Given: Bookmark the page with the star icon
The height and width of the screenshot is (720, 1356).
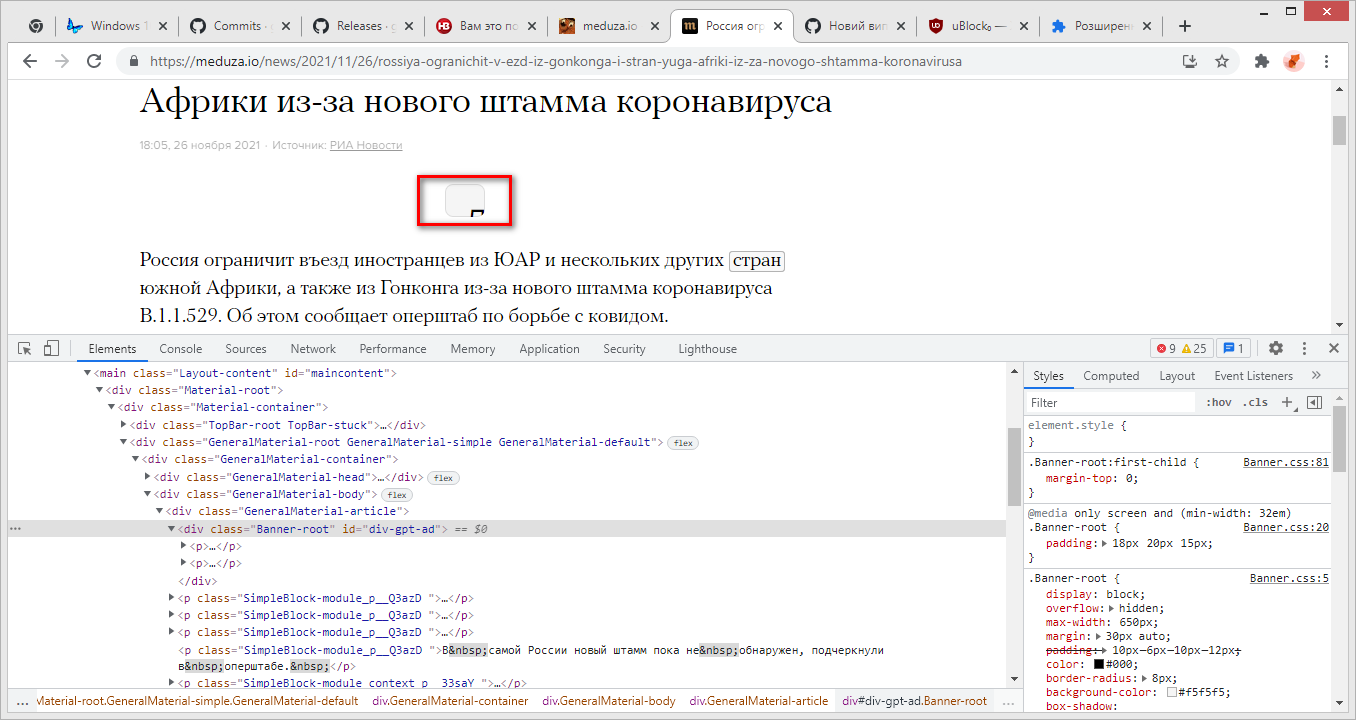Looking at the screenshot, I should [x=1222, y=61].
